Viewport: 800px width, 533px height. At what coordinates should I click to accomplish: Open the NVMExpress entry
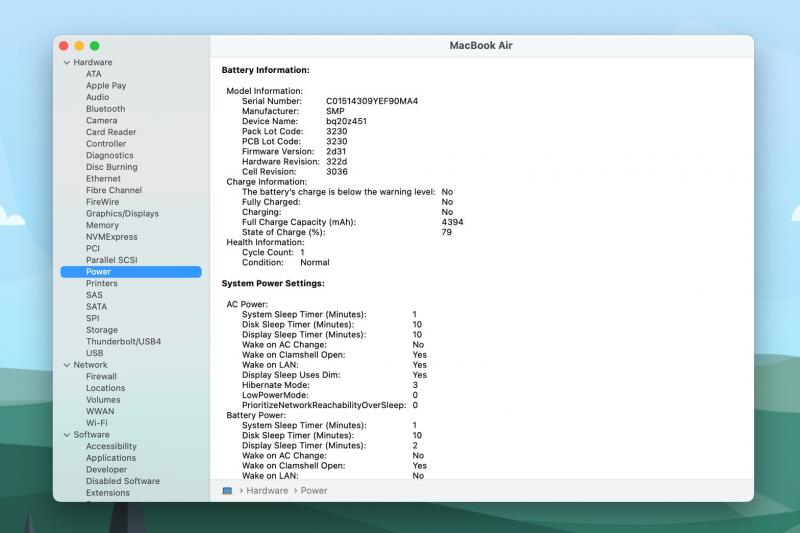[111, 237]
